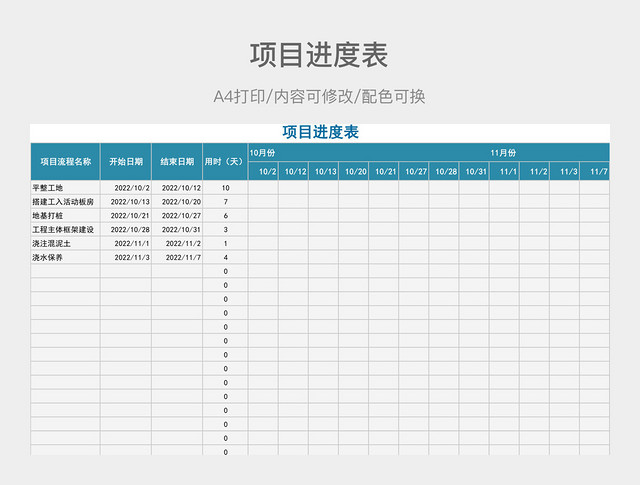The height and width of the screenshot is (485, 640).
Task: Select duration value 7 for 搭建工人活动板房
Action: click(x=225, y=202)
